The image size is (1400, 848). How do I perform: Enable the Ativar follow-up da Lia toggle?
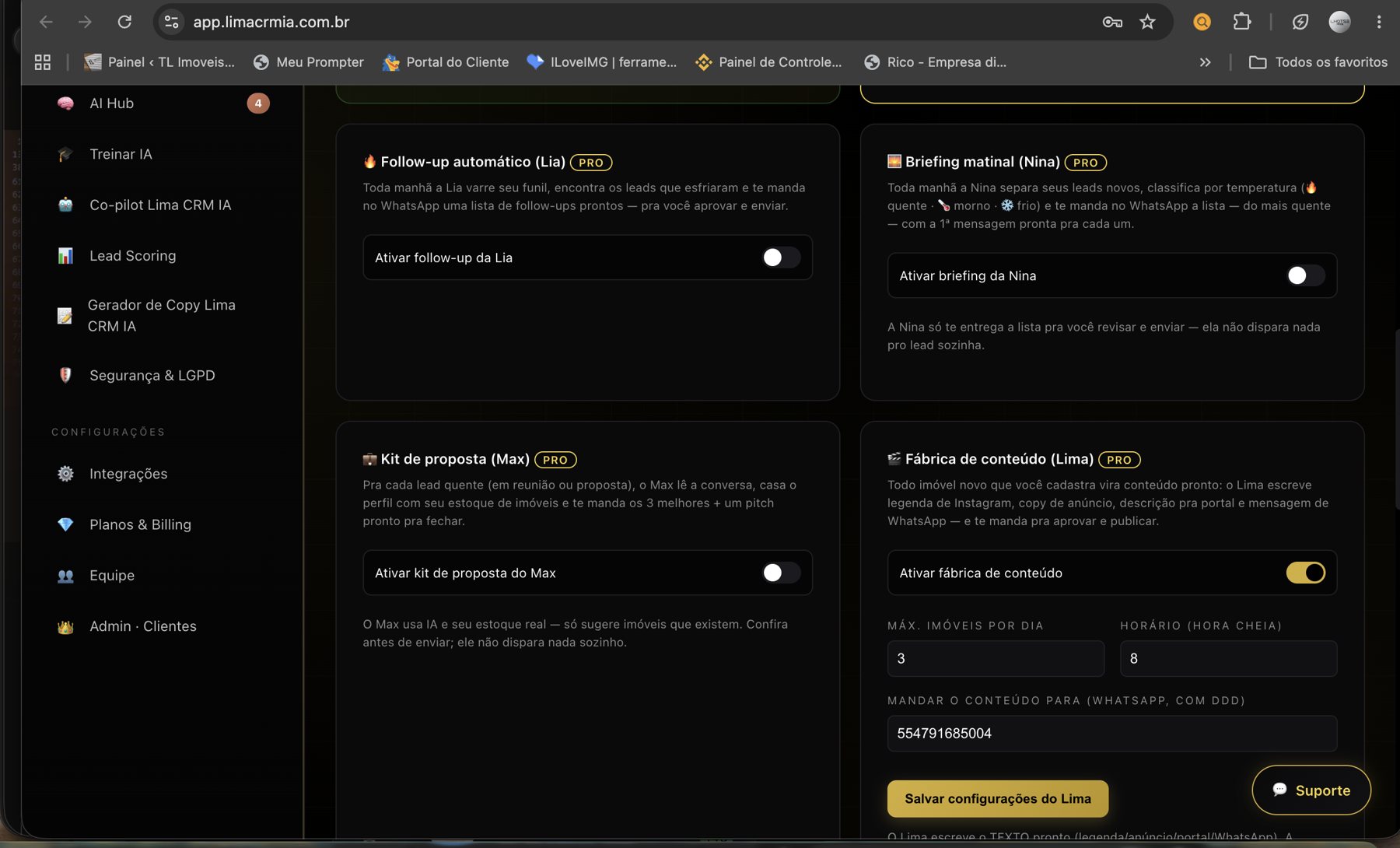(x=781, y=258)
